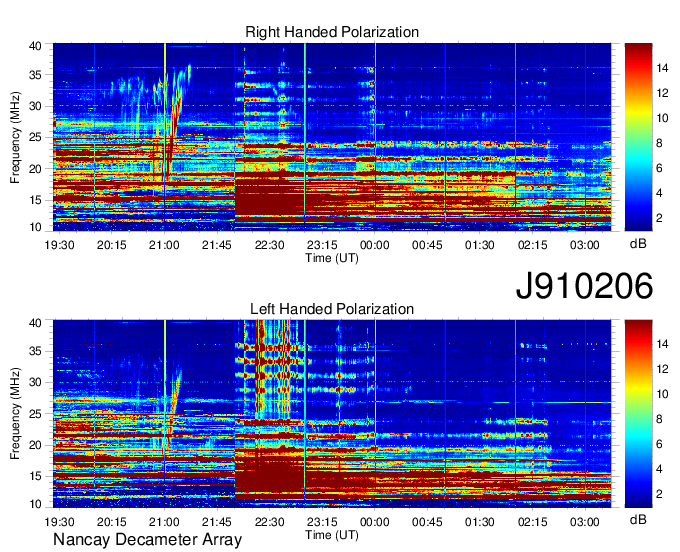Click 15 MHz tick on Right Handed frequency axis
The height and width of the screenshot is (552, 680).
click(x=35, y=200)
